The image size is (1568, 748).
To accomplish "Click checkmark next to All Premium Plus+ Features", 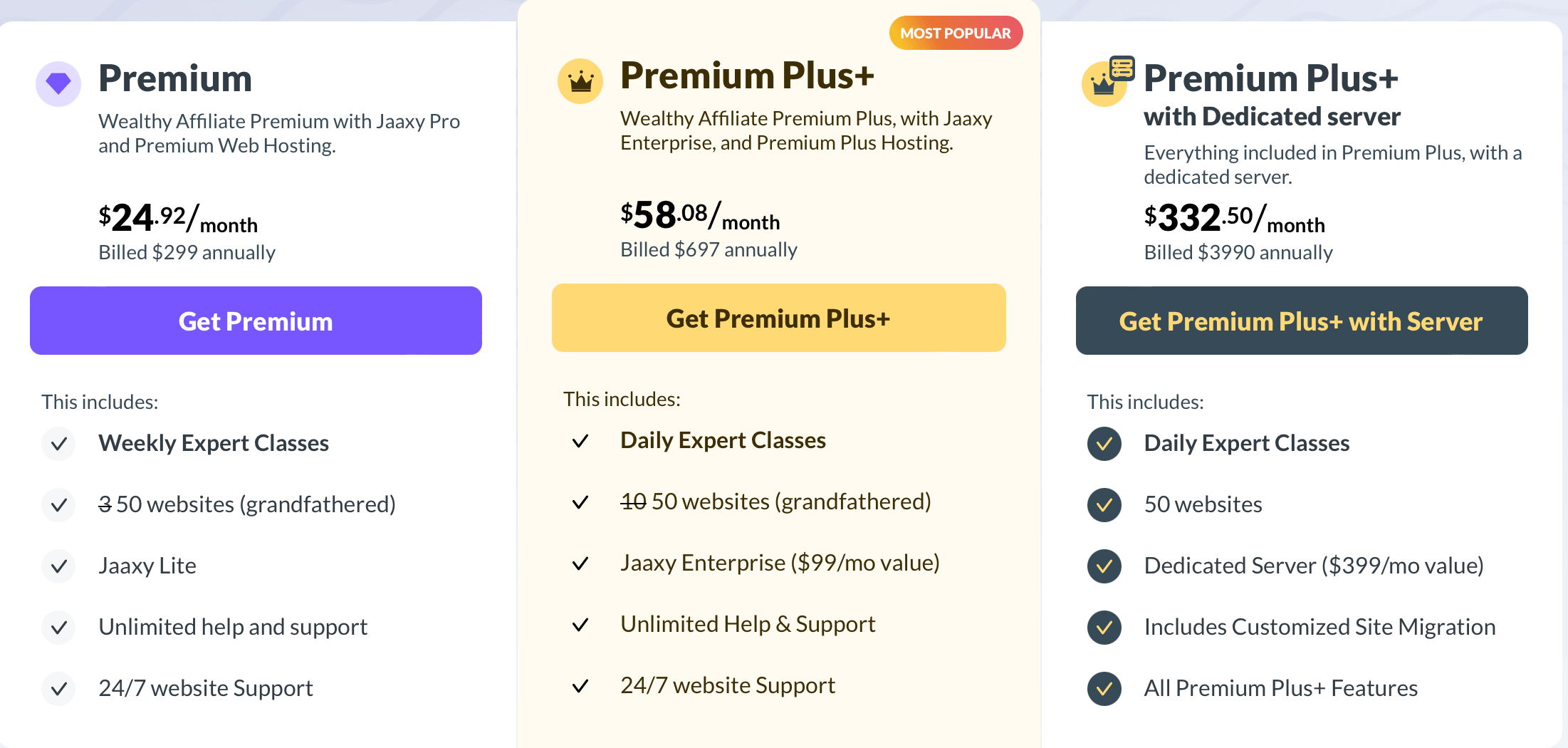I will click(1104, 688).
